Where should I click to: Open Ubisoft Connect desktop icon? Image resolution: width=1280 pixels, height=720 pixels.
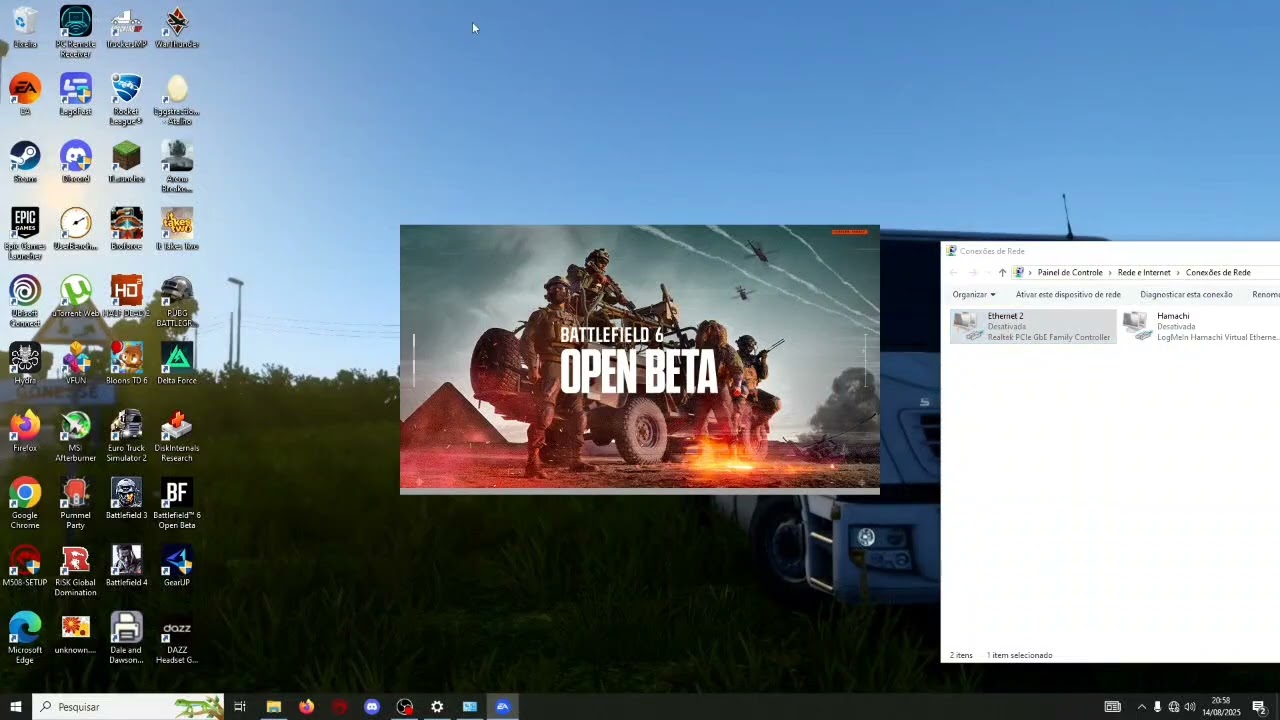[x=25, y=301]
